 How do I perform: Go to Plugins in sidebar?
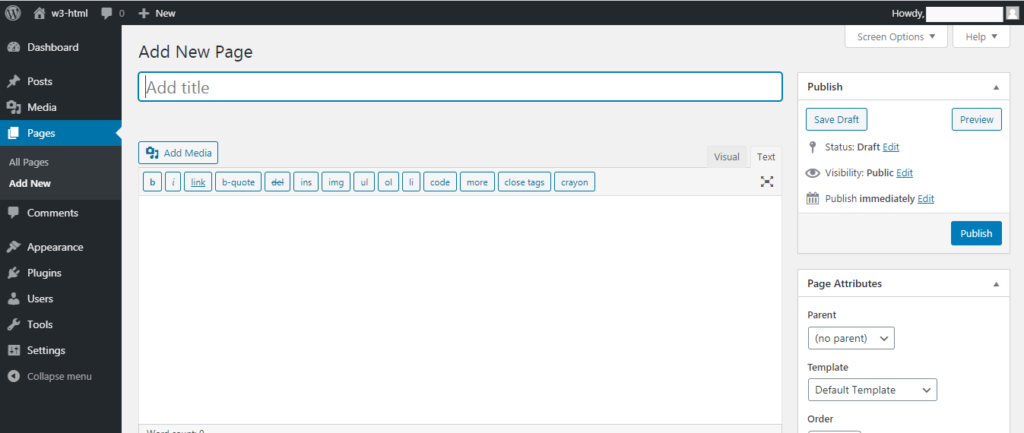tap(44, 272)
